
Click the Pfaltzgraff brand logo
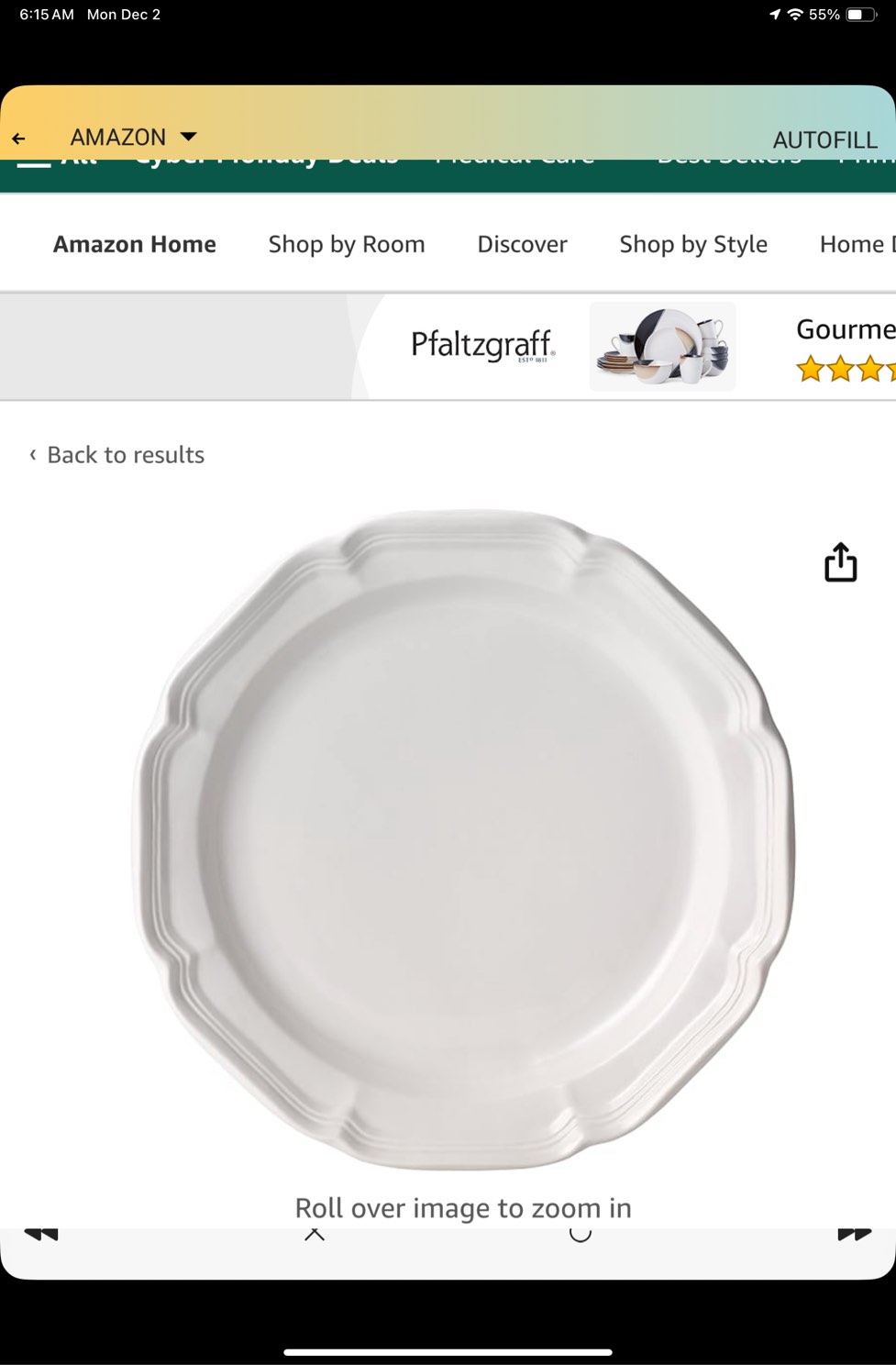point(482,346)
